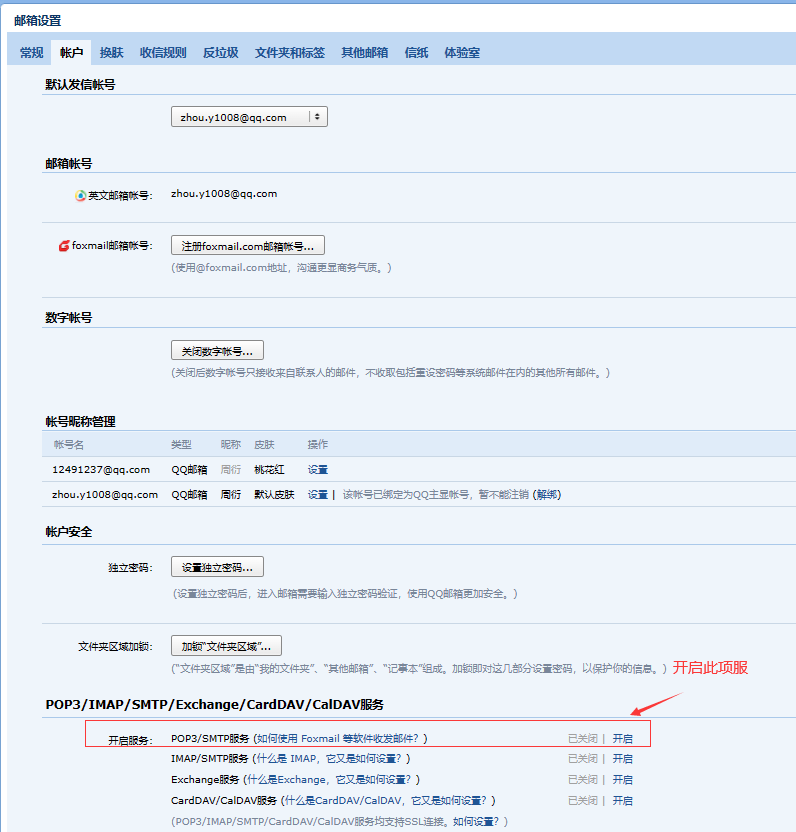Click the 桃花红 skin text
This screenshot has width=796, height=832.
[x=269, y=470]
